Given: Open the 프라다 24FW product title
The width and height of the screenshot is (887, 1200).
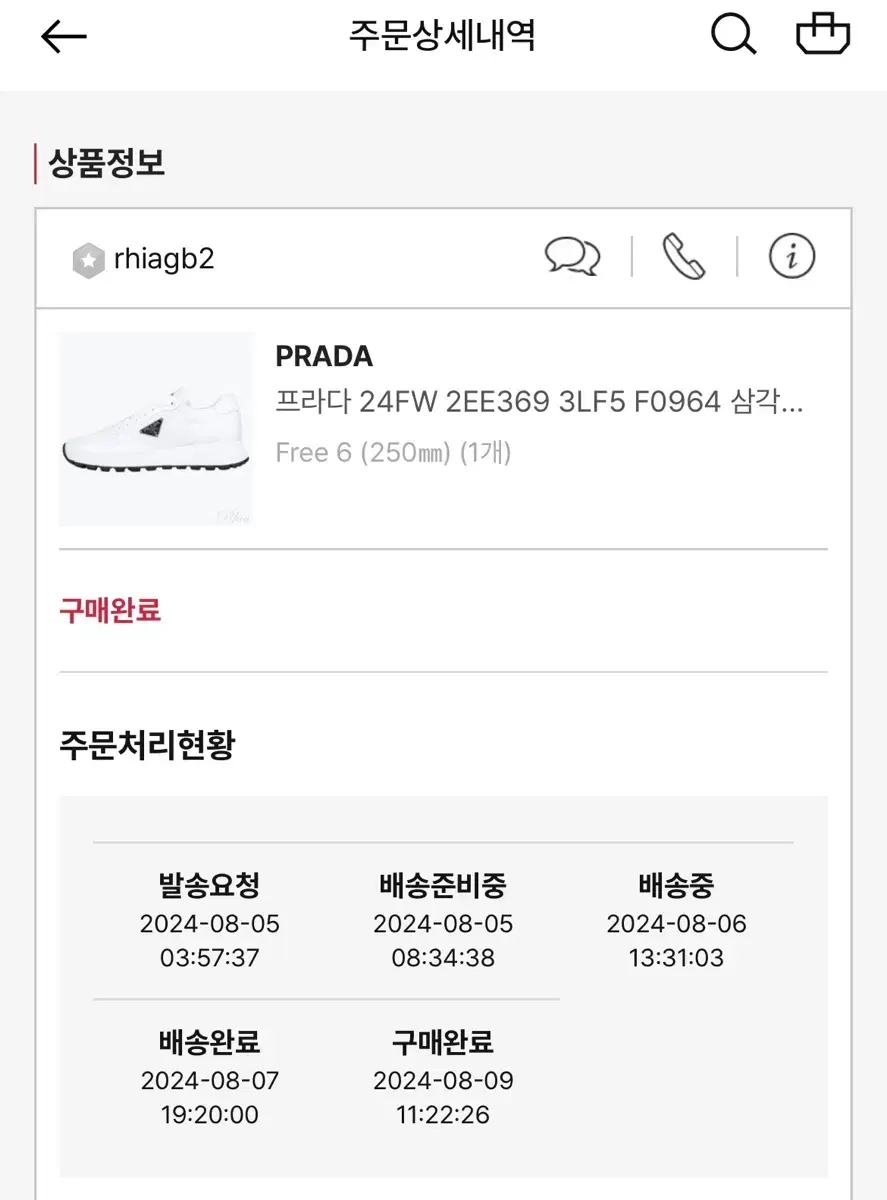Looking at the screenshot, I should tap(539, 402).
